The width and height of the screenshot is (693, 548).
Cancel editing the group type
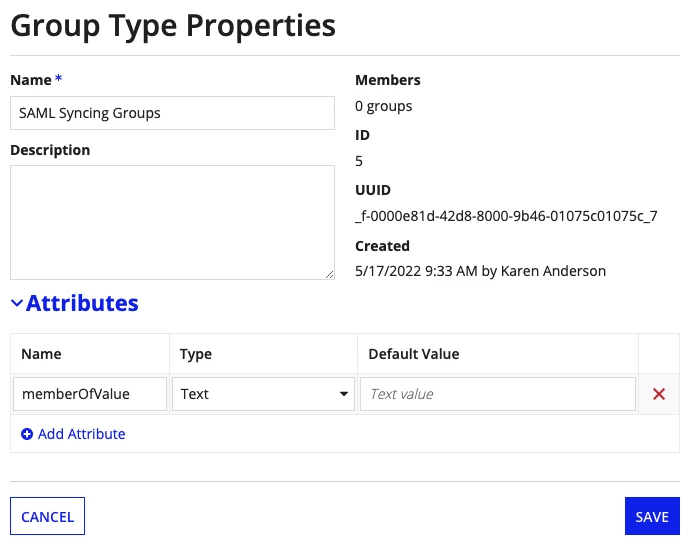[x=48, y=516]
